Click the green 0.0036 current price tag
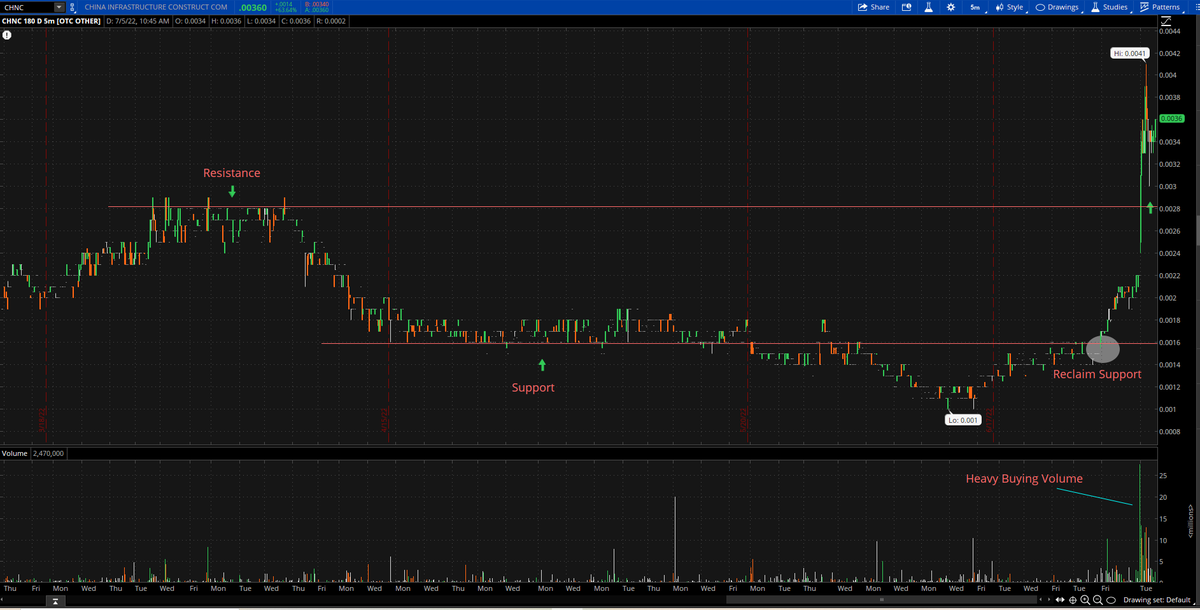 1172,119
